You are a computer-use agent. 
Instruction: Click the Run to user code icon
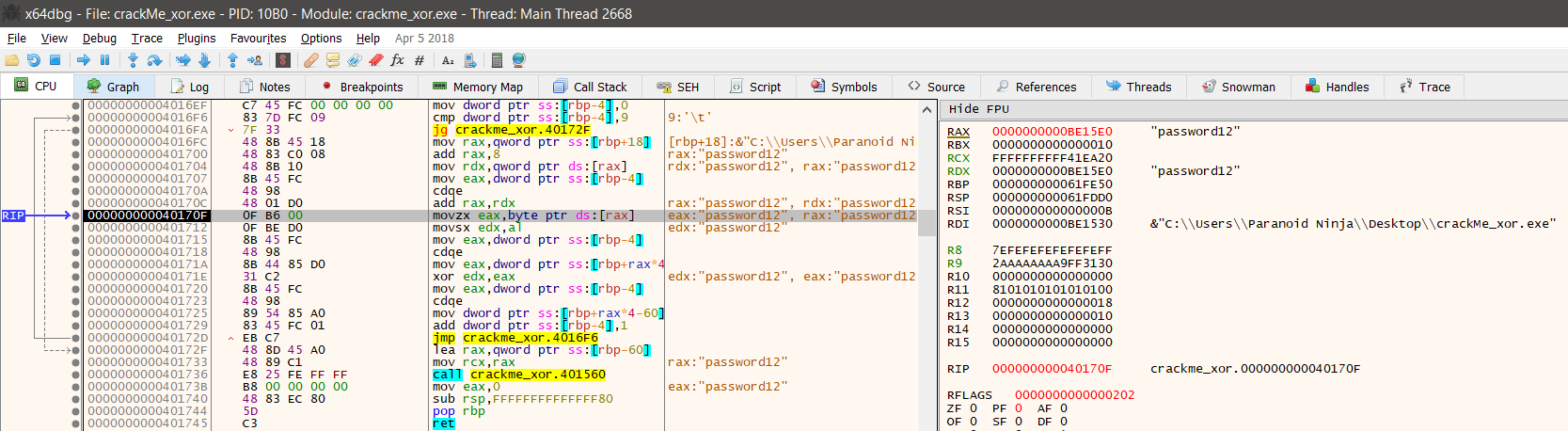pyautogui.click(x=254, y=60)
